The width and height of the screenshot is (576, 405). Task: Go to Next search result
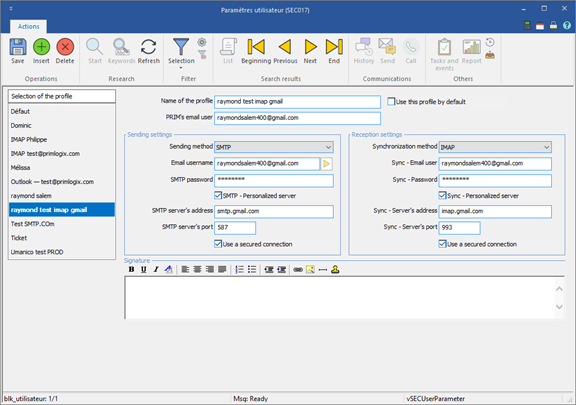[310, 51]
